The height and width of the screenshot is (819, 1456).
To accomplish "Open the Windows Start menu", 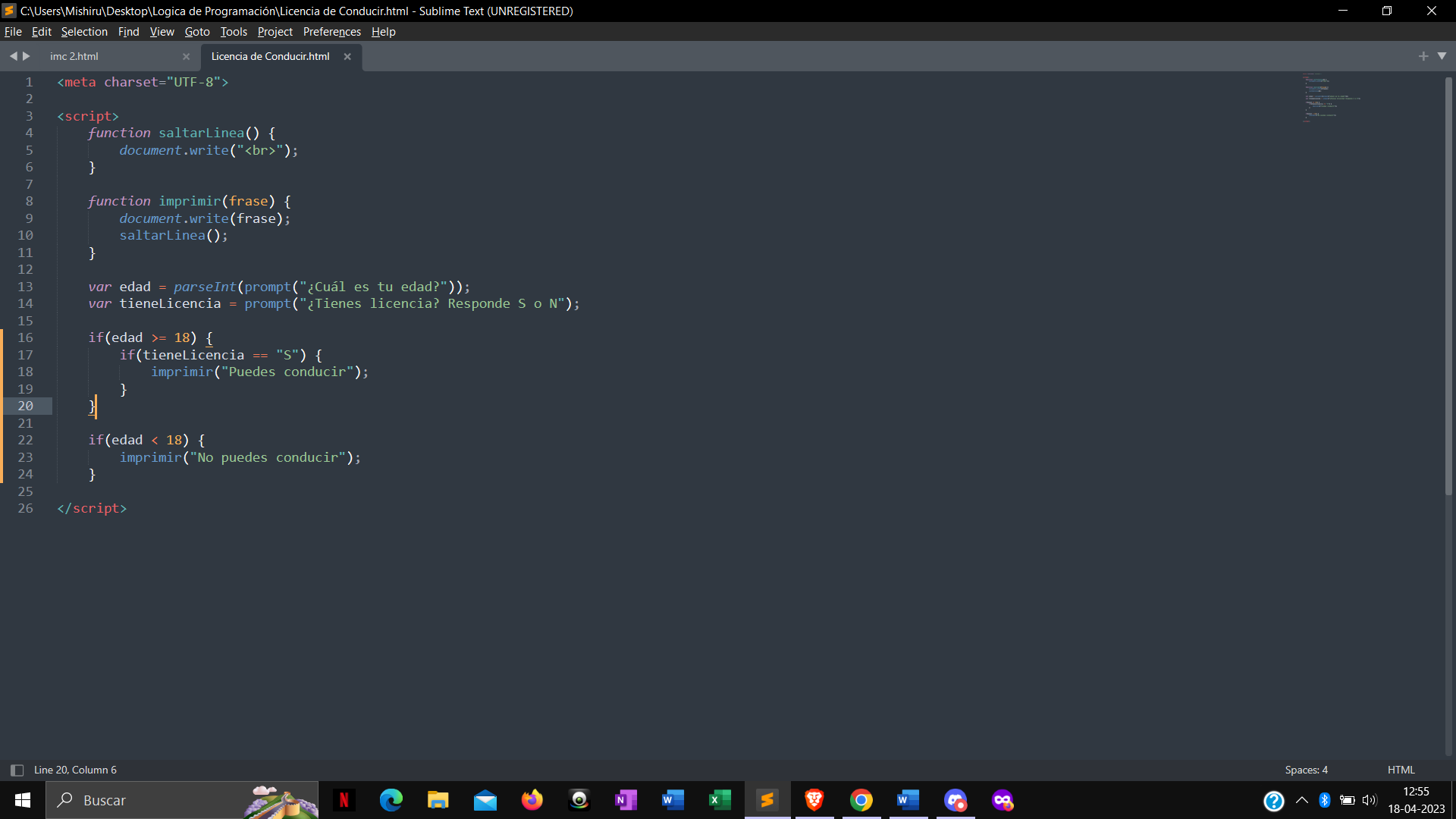I will pos(23,800).
